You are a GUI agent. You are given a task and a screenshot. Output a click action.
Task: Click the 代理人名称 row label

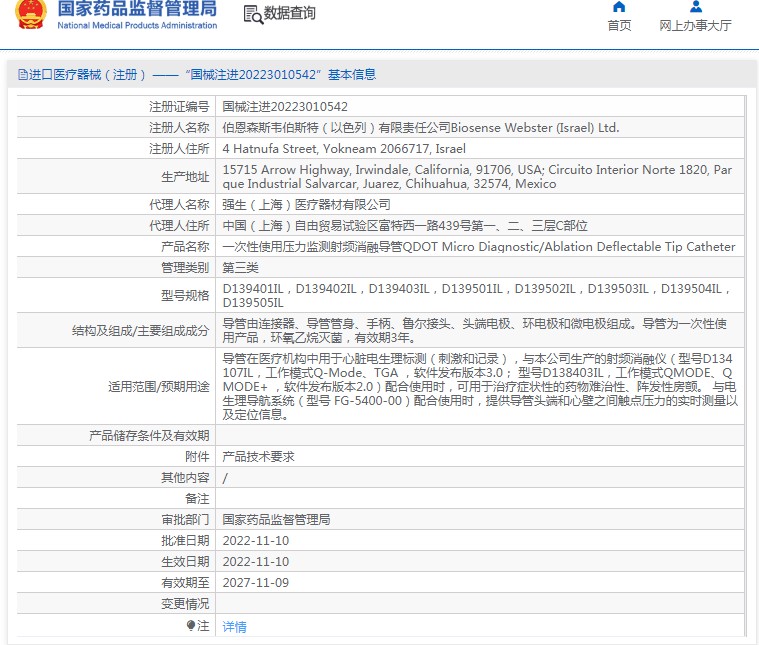point(179,205)
